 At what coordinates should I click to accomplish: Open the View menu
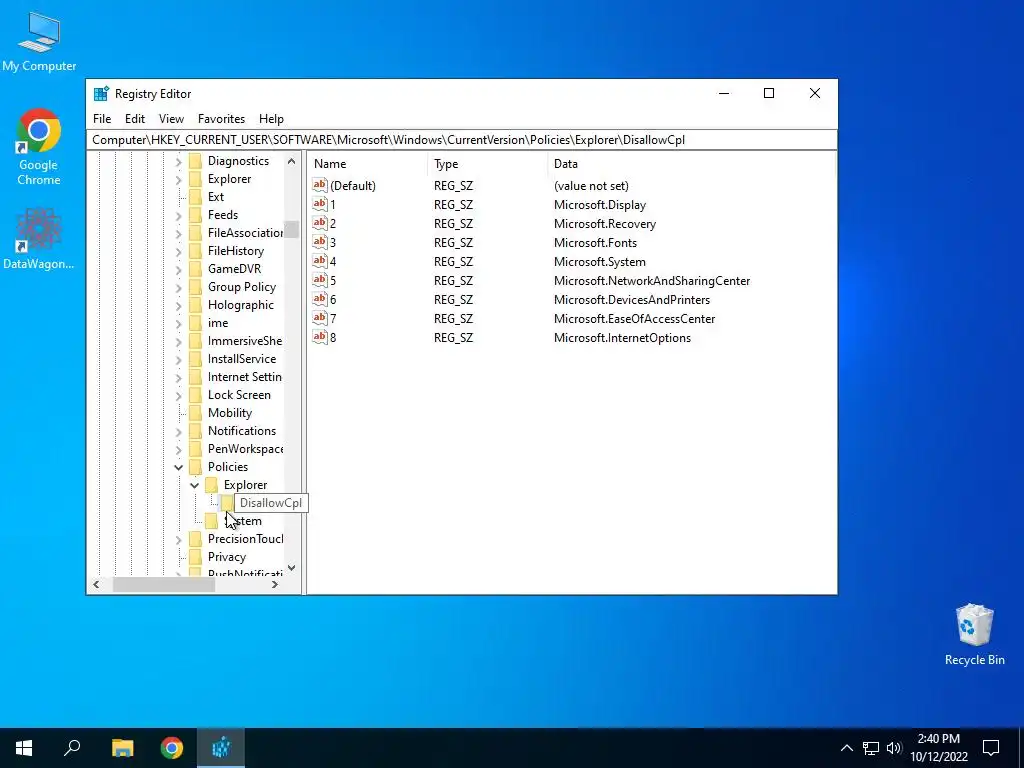(x=171, y=119)
